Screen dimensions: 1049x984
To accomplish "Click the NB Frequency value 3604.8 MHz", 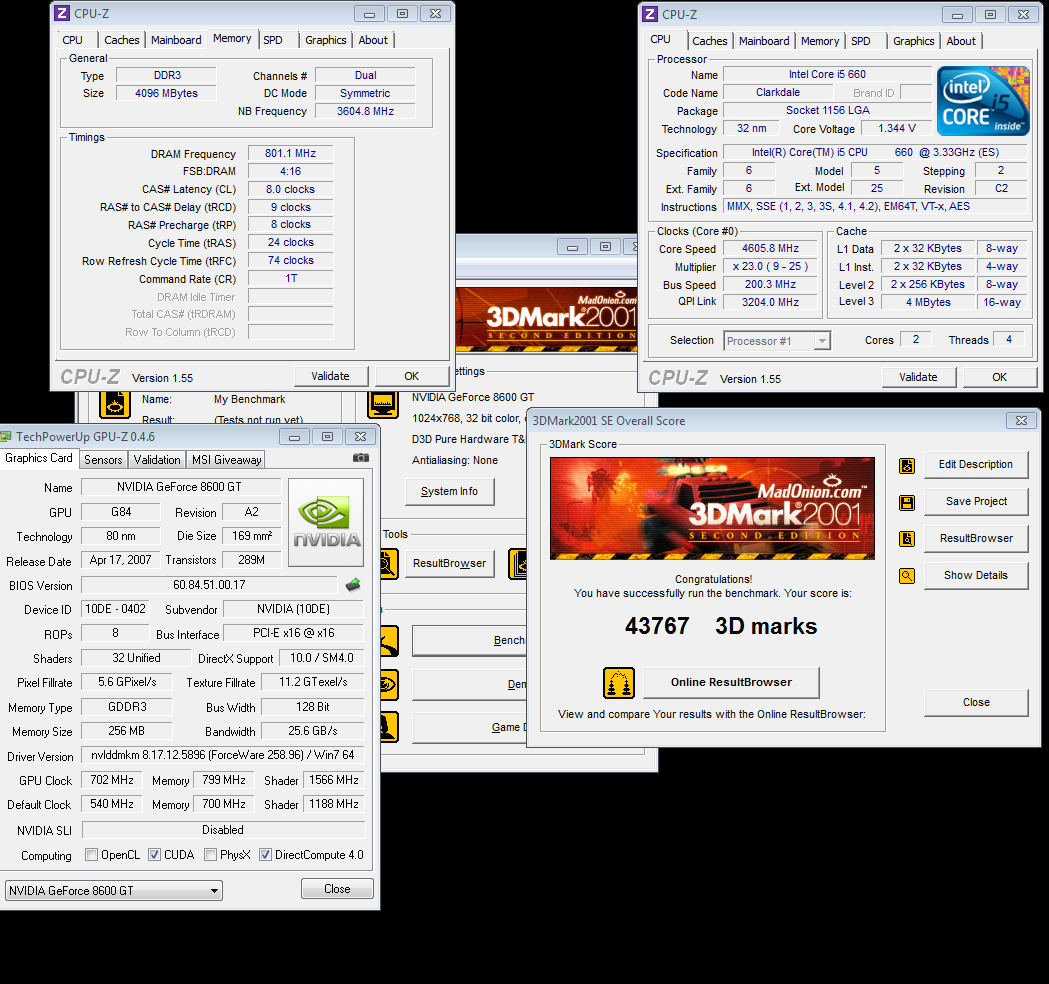I will pyautogui.click(x=365, y=111).
